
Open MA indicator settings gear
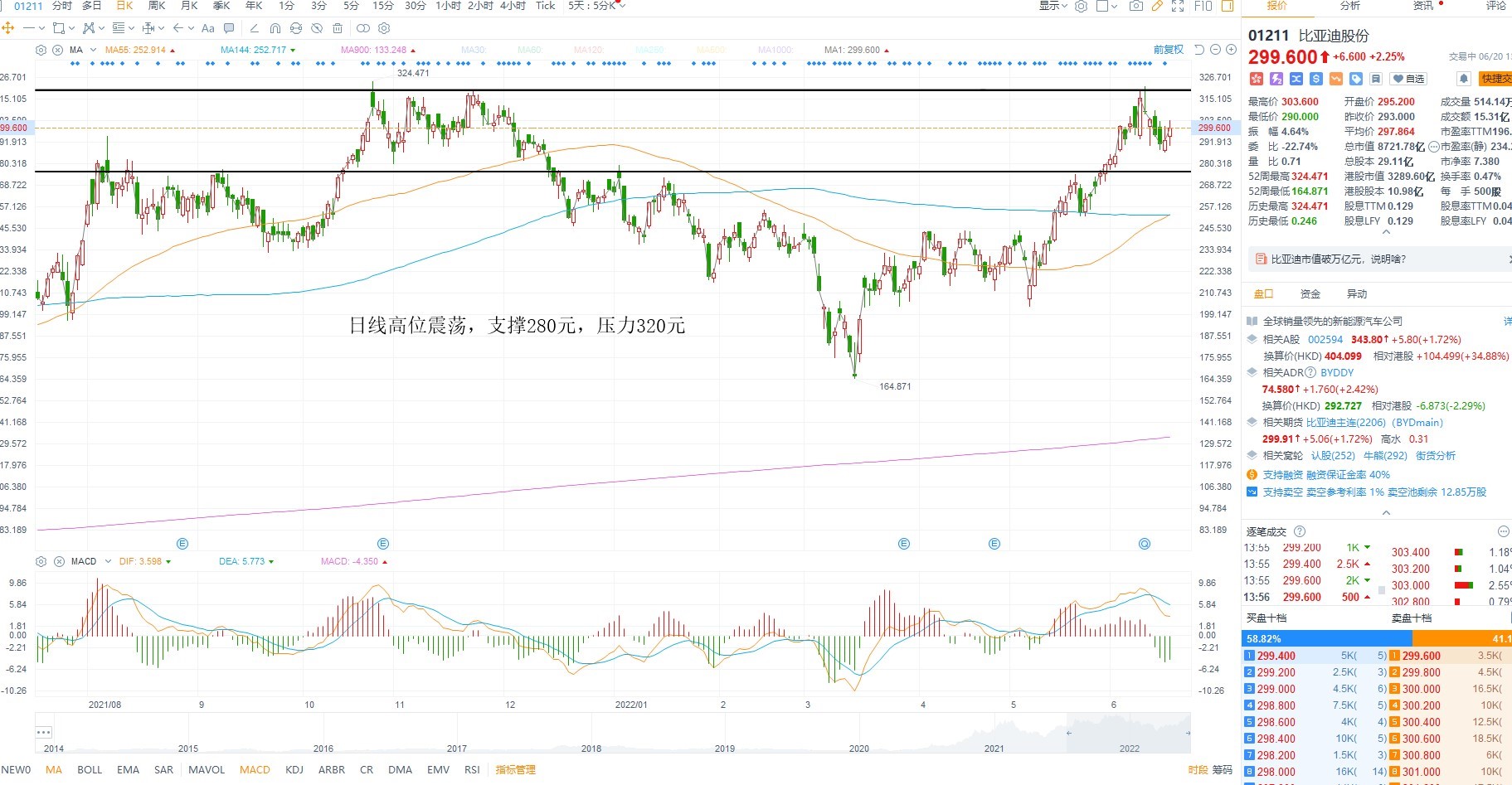(41, 50)
